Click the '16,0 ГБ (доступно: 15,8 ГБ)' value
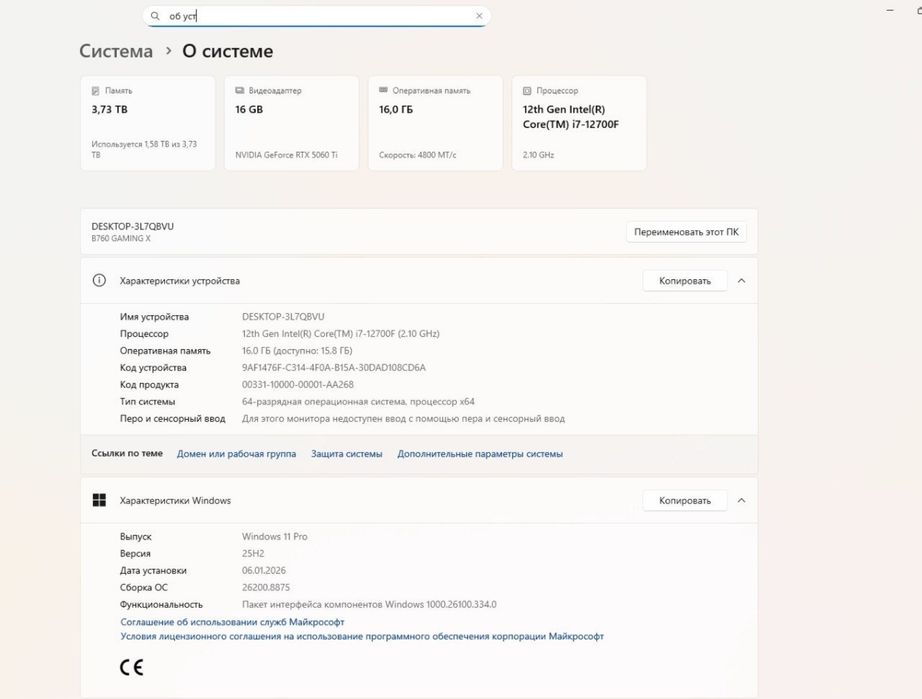922x699 pixels. (297, 351)
